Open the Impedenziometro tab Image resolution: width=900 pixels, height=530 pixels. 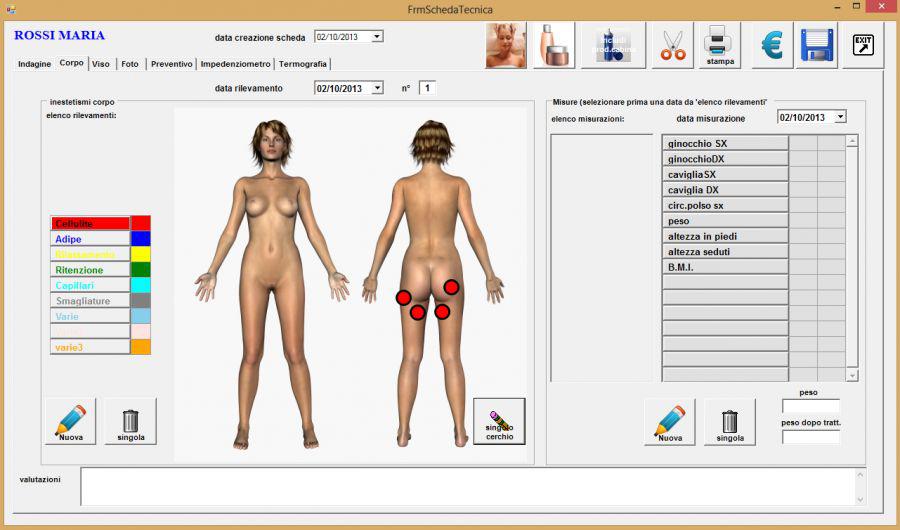click(x=235, y=64)
